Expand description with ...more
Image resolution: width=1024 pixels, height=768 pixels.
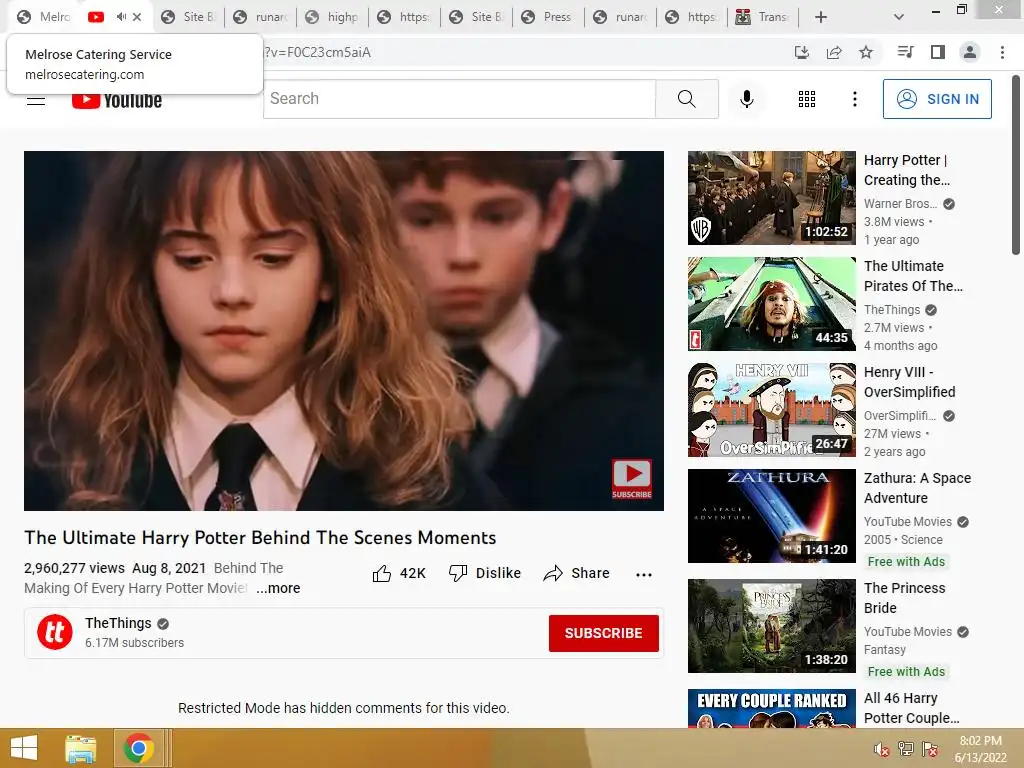point(278,588)
